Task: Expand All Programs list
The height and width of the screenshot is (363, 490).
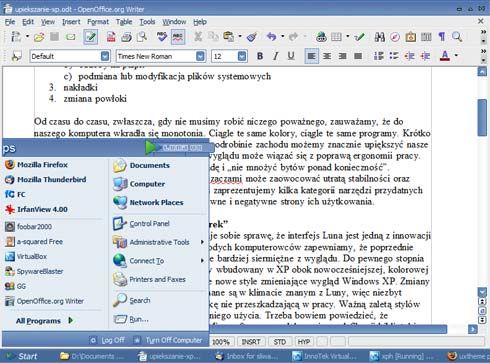Action: (x=44, y=321)
